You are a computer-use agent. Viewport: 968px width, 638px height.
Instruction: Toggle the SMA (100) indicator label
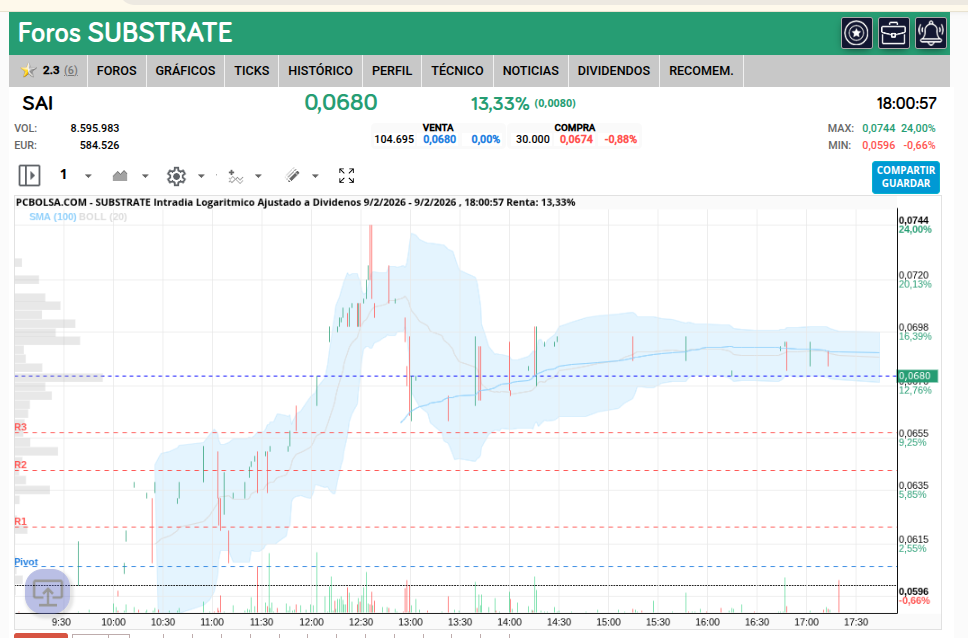pyautogui.click(x=53, y=217)
